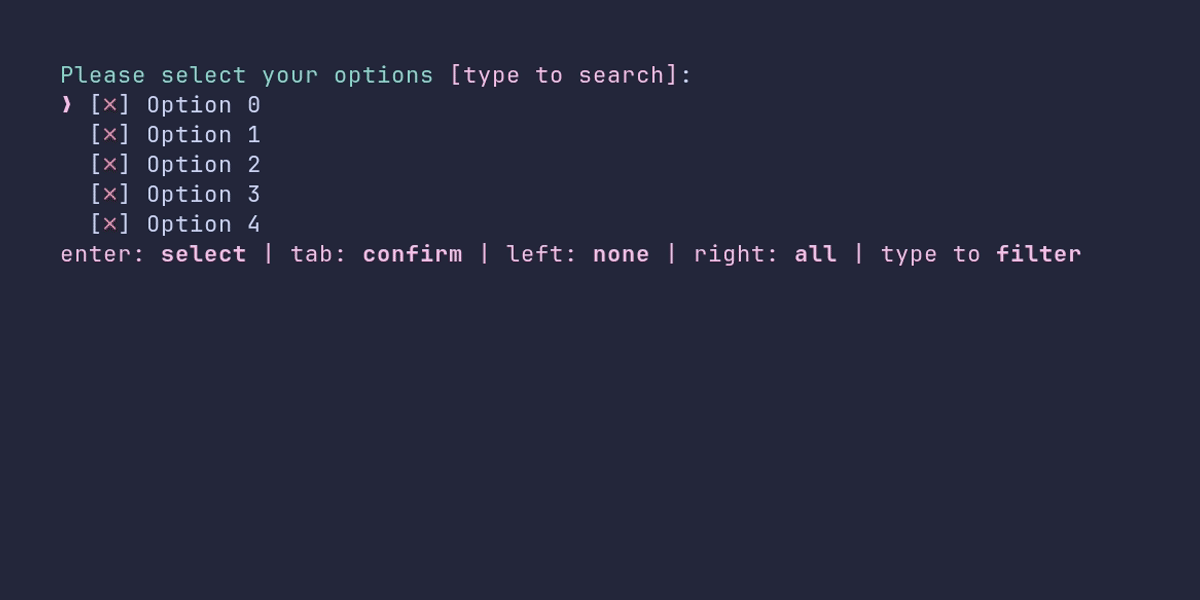Viewport: 1200px width, 600px height.
Task: Toggle the checkbox for Option 1
Action: tap(110, 135)
